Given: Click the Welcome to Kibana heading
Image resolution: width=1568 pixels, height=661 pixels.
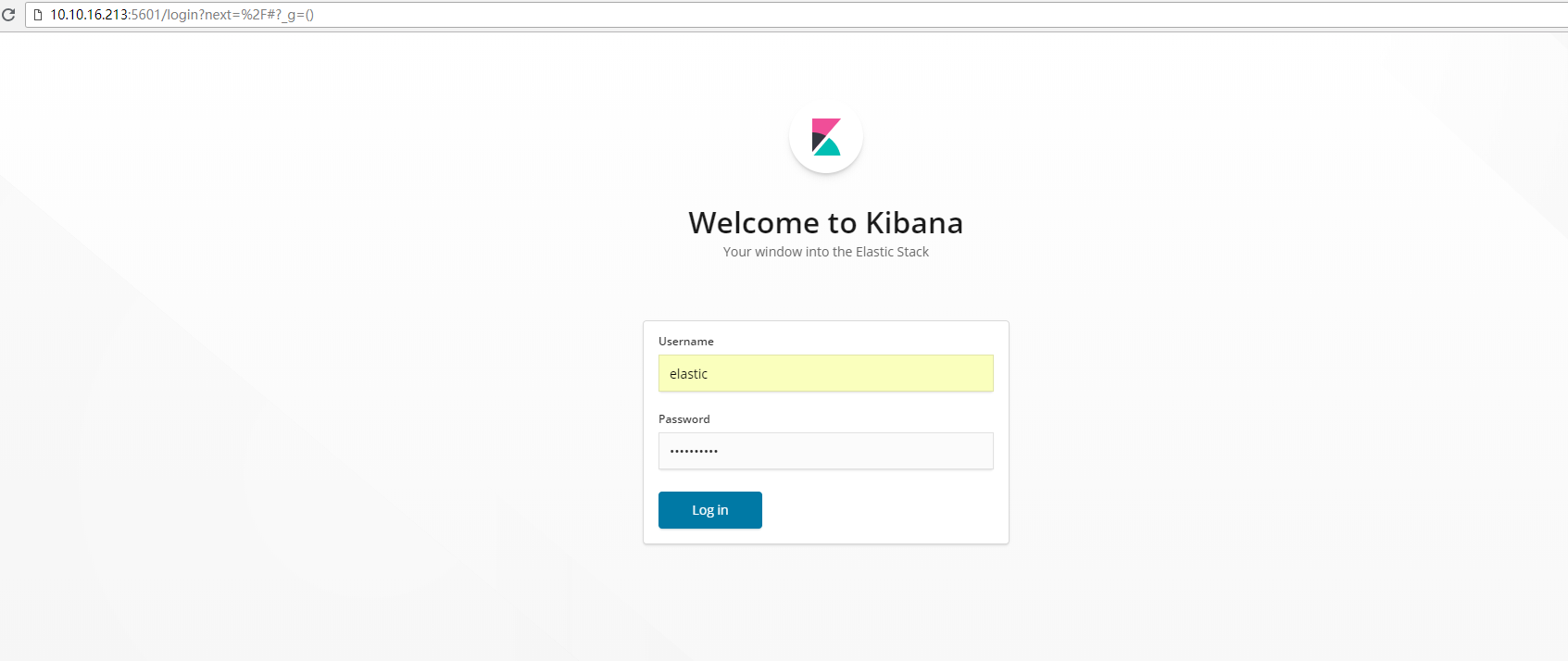Looking at the screenshot, I should click(825, 223).
